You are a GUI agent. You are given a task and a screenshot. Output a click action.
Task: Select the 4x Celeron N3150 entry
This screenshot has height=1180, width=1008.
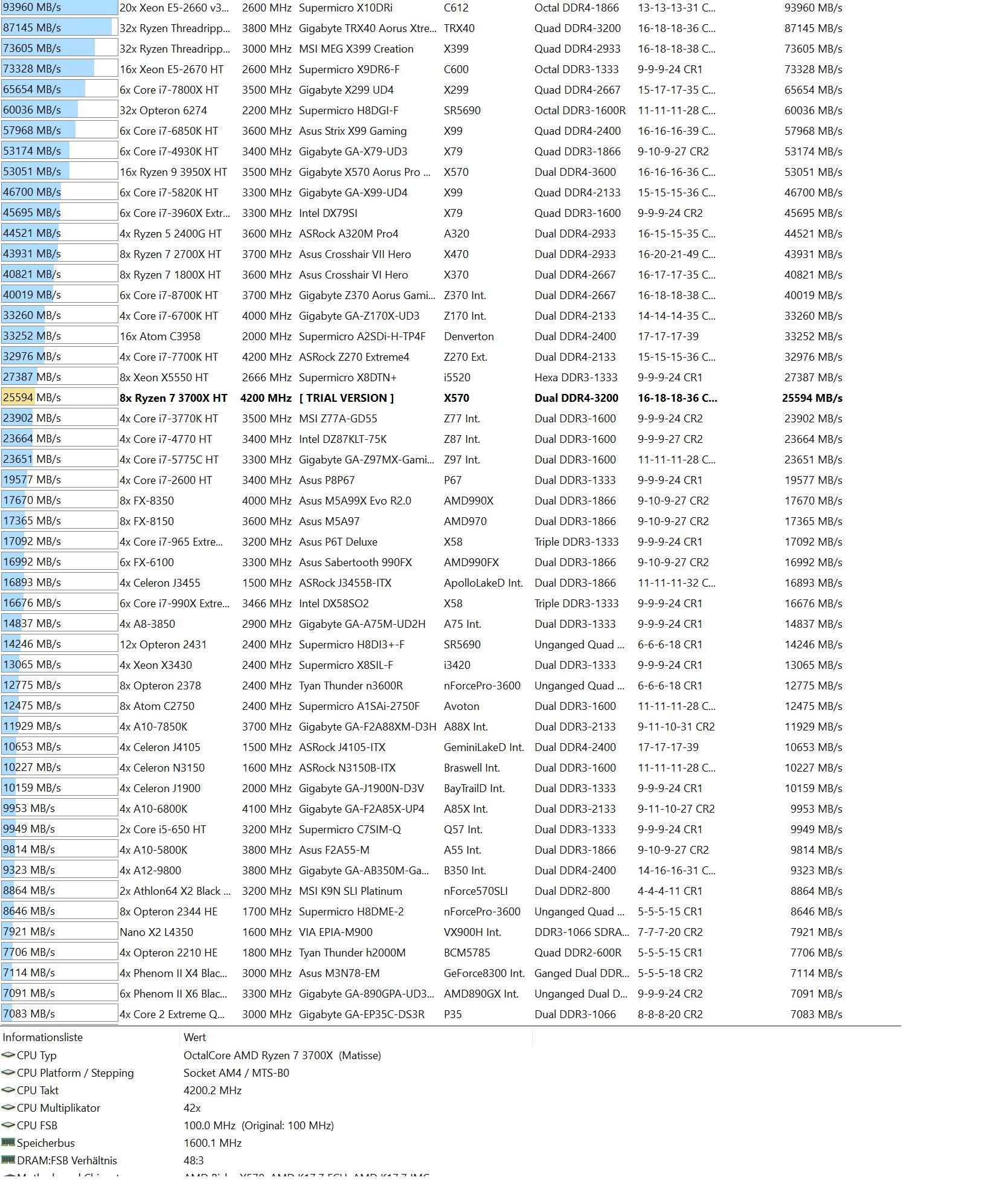tap(162, 767)
